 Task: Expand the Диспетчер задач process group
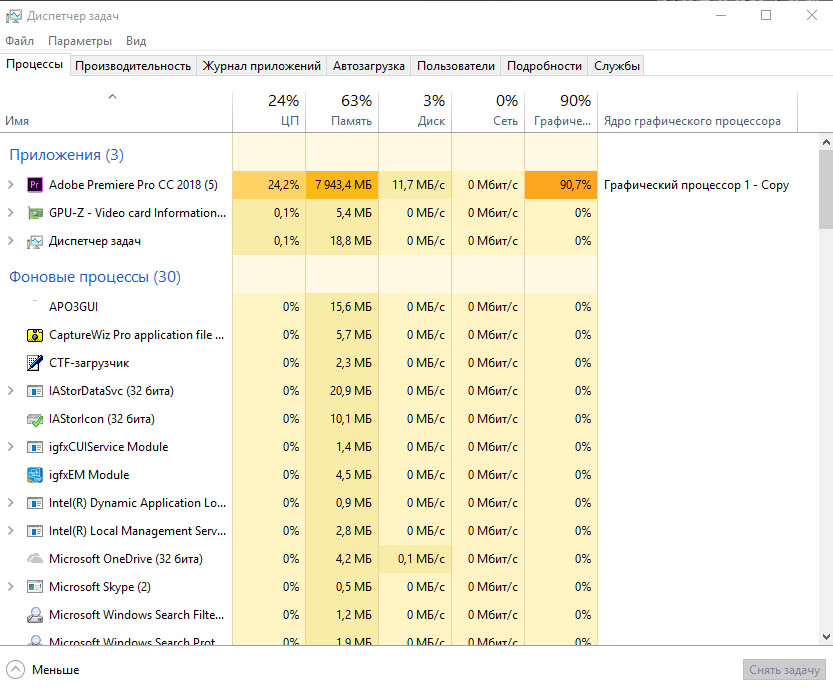click(x=11, y=241)
